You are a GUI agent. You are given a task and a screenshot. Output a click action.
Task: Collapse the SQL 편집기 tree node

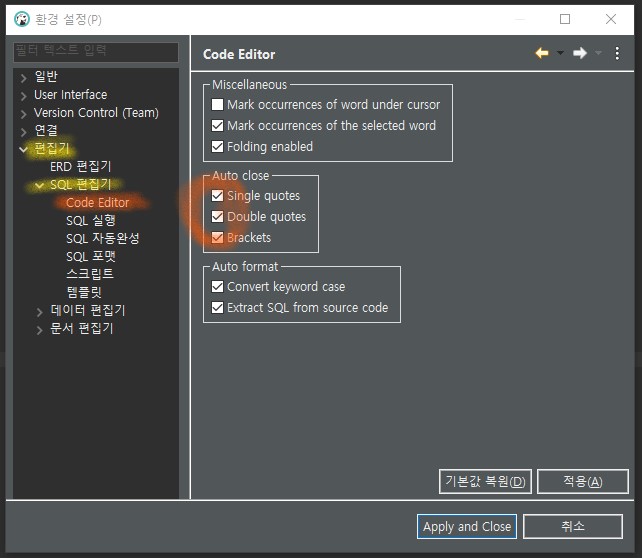point(39,185)
